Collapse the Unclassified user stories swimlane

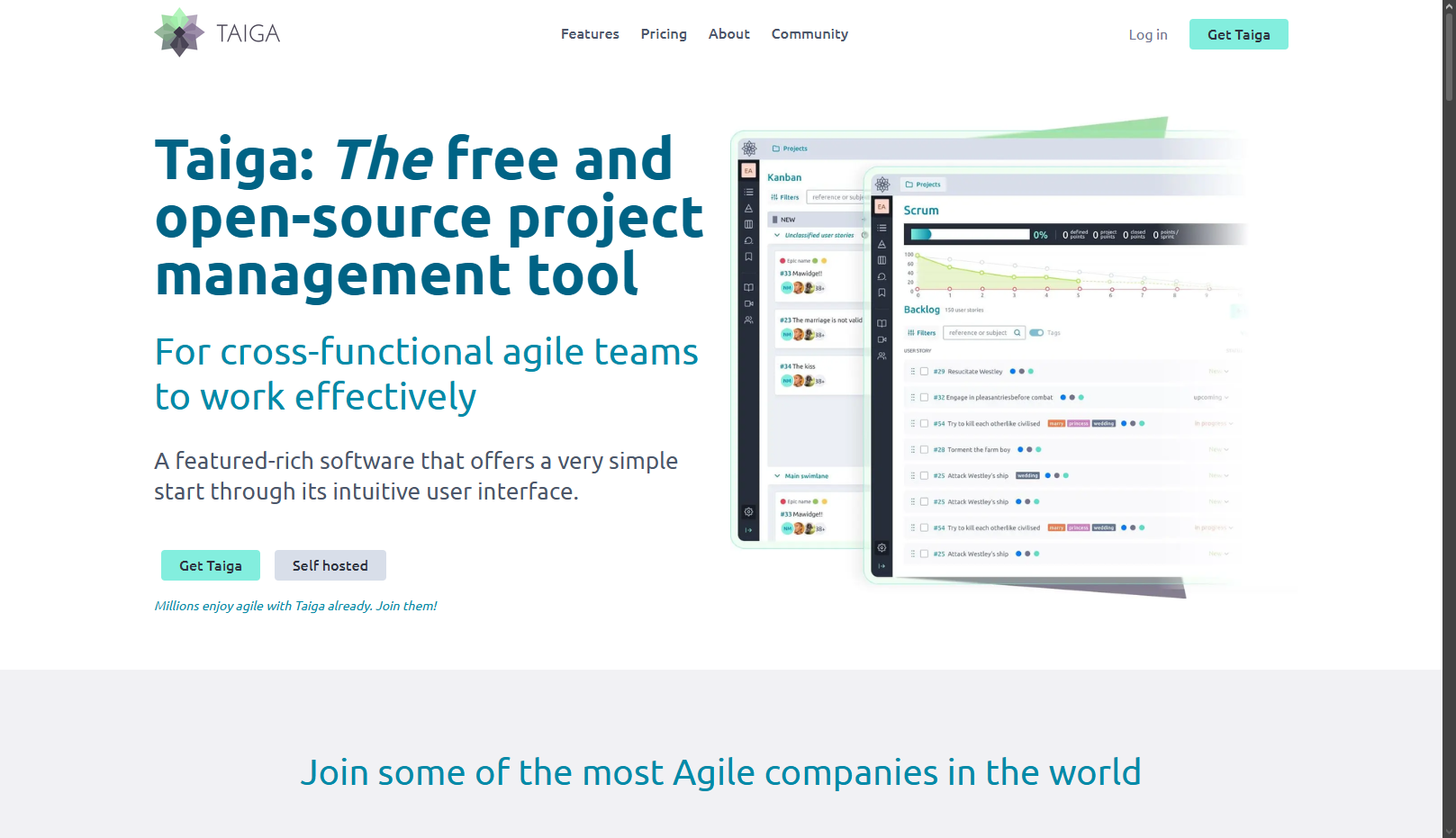777,235
